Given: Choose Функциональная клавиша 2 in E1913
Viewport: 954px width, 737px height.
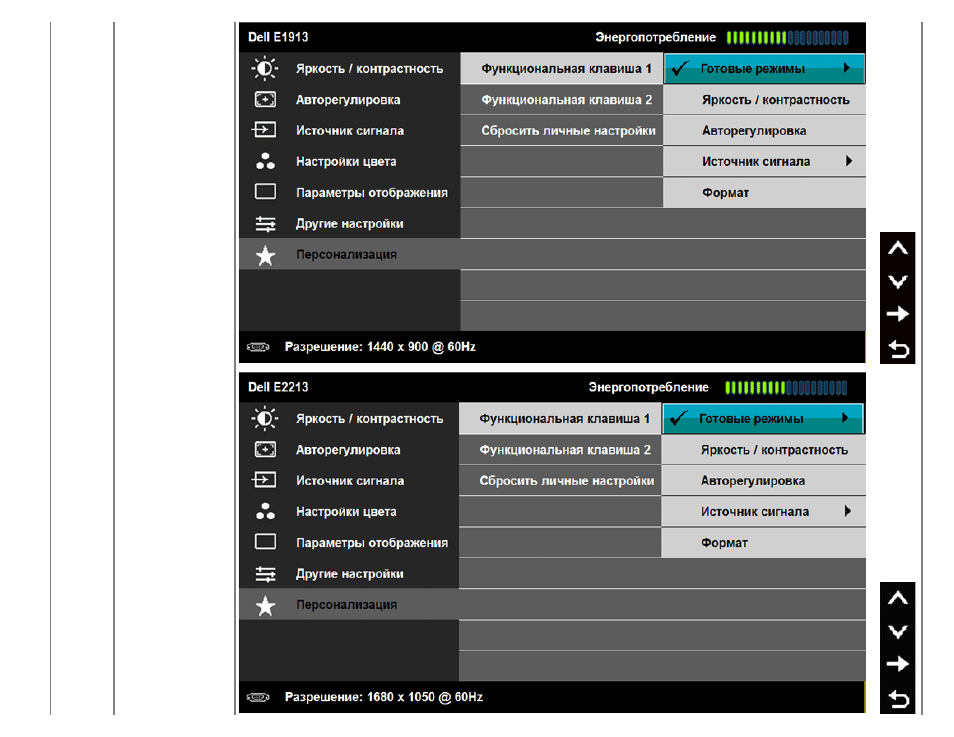Looking at the screenshot, I should click(x=562, y=99).
